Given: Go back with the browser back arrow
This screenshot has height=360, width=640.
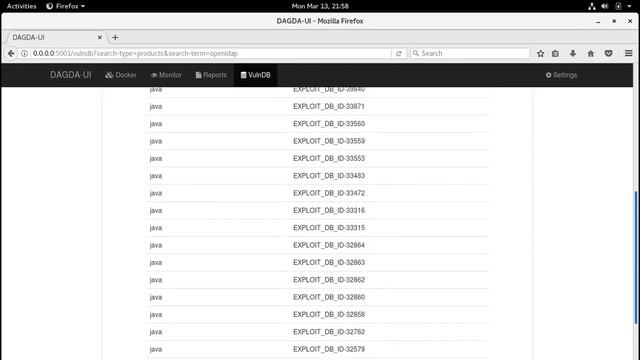Looking at the screenshot, I should pos(11,53).
